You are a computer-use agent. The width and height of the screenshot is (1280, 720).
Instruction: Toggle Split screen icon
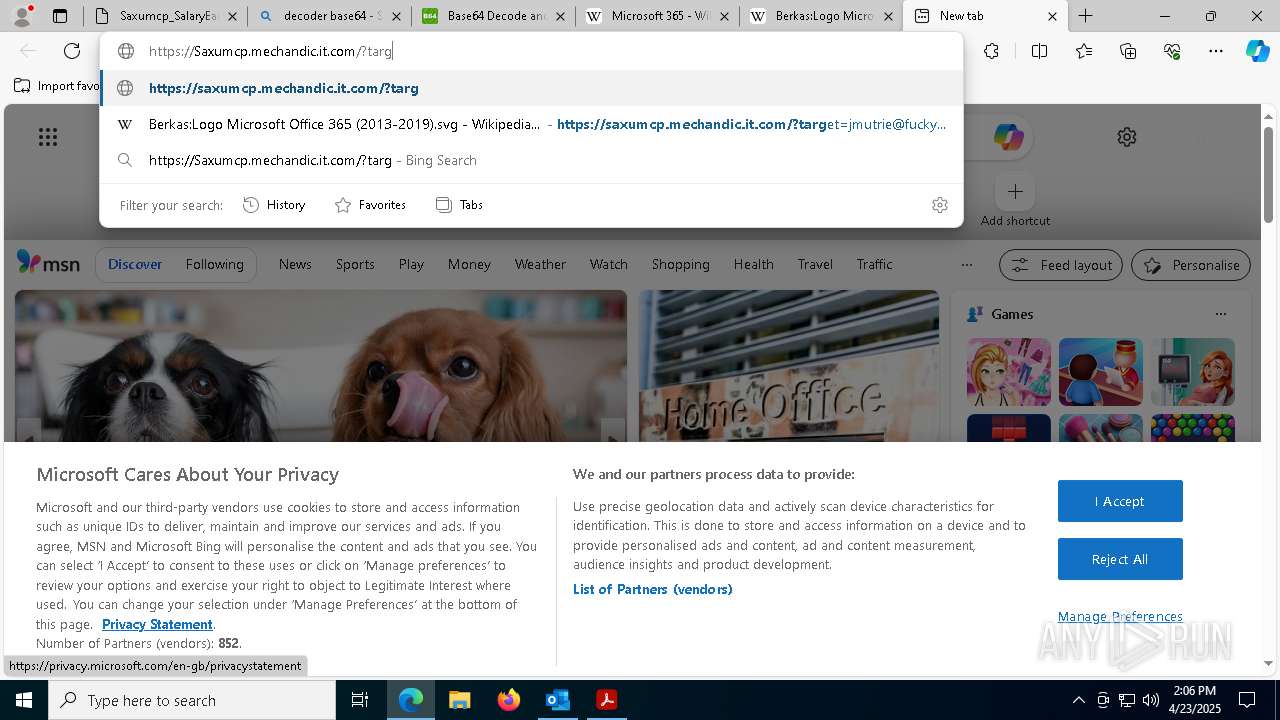click(x=1039, y=51)
